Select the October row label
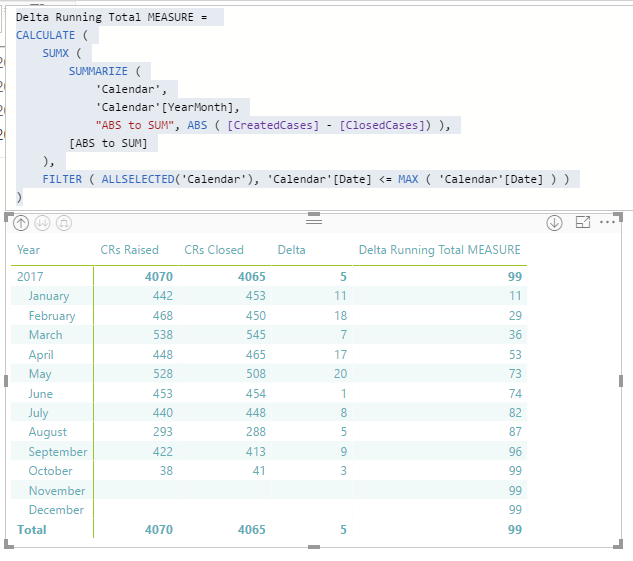The height and width of the screenshot is (561, 633). pyautogui.click(x=50, y=471)
